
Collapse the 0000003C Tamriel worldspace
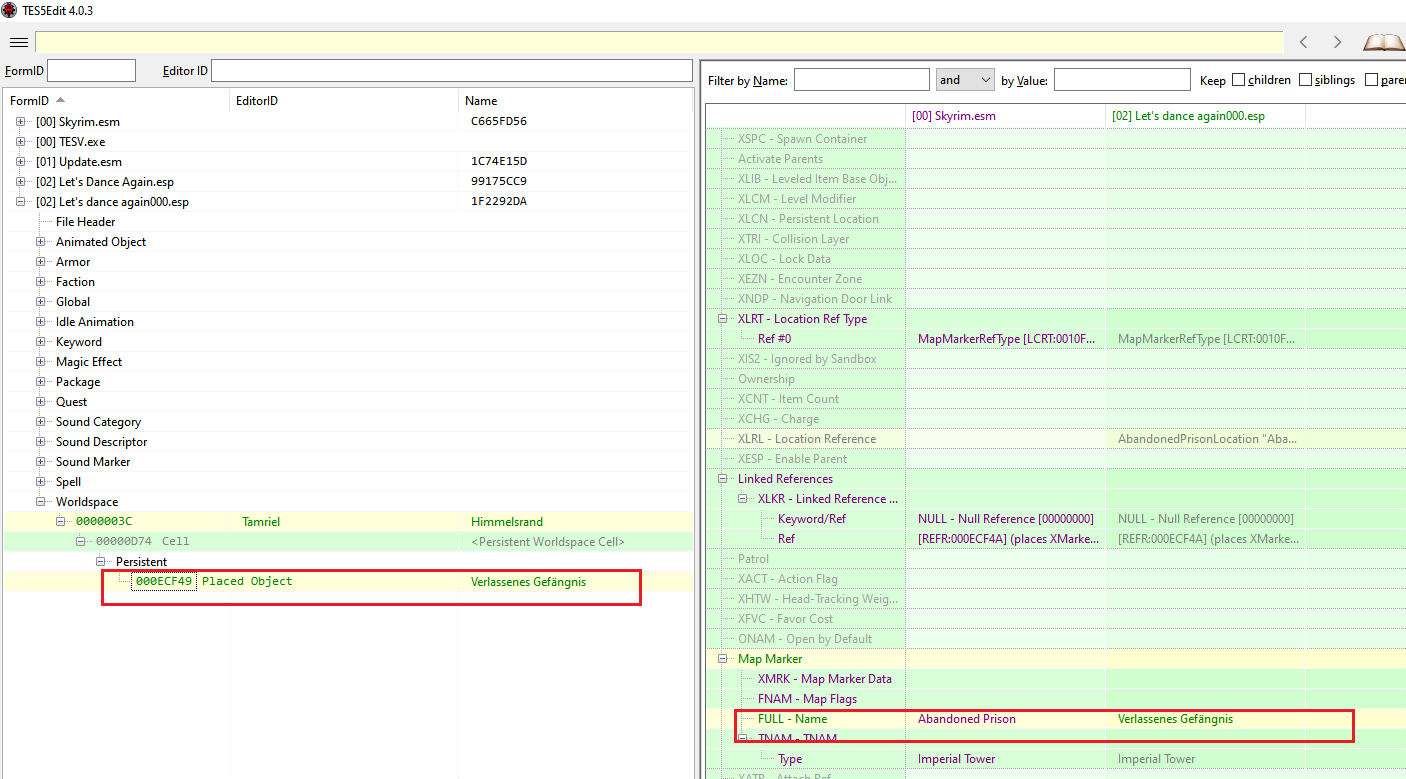[x=61, y=522]
